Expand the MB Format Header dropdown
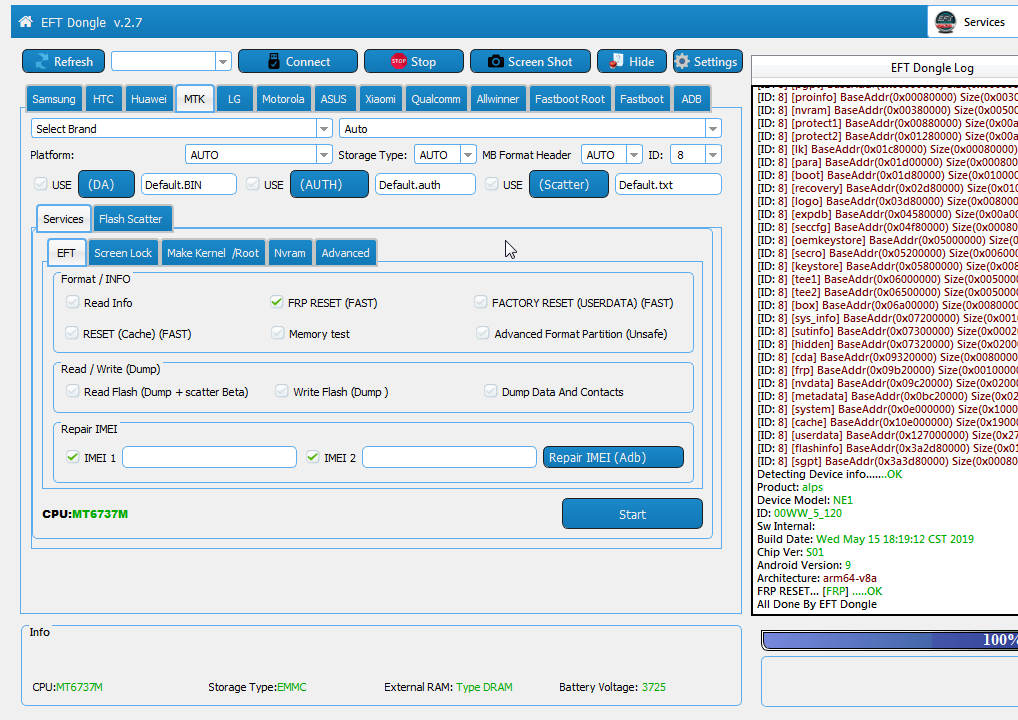This screenshot has height=720, width=1018. 634,155
